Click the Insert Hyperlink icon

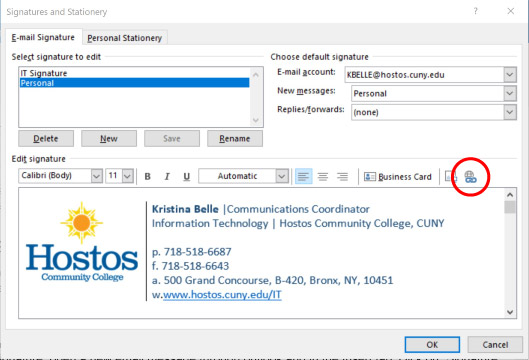tap(470, 176)
